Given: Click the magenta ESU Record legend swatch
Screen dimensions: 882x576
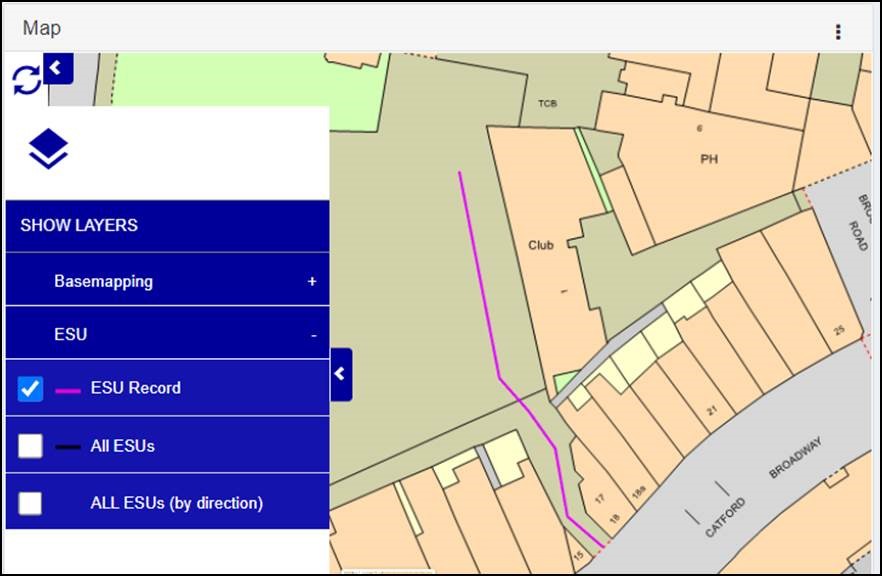Looking at the screenshot, I should click(68, 391).
